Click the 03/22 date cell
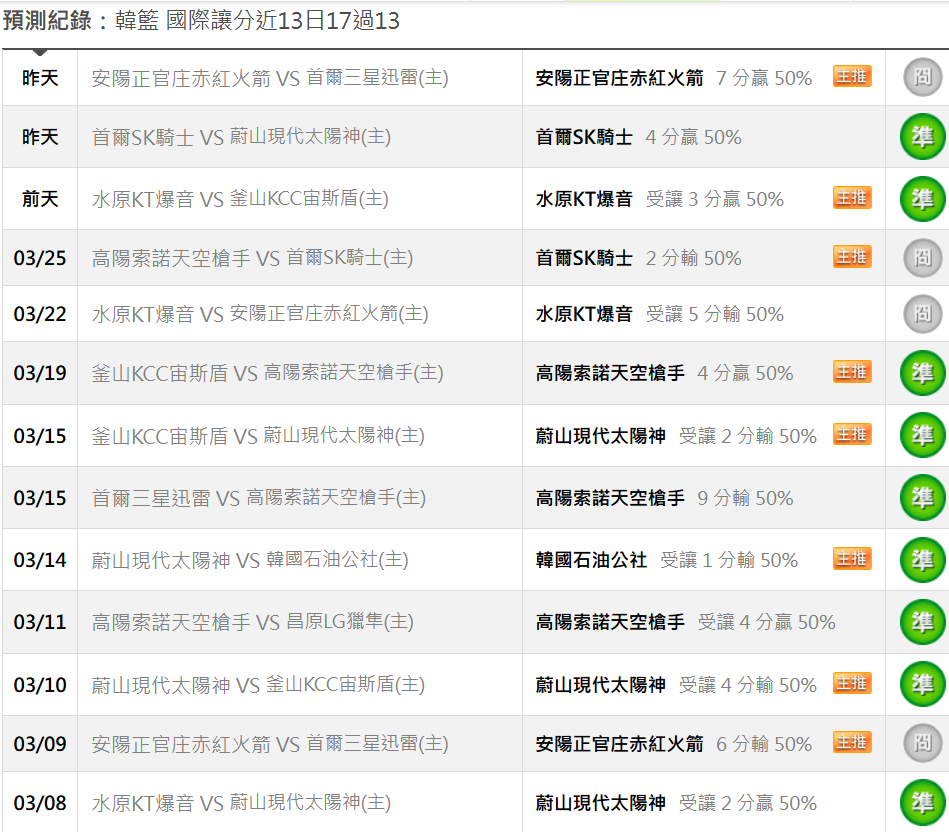The image size is (949, 832). point(40,314)
